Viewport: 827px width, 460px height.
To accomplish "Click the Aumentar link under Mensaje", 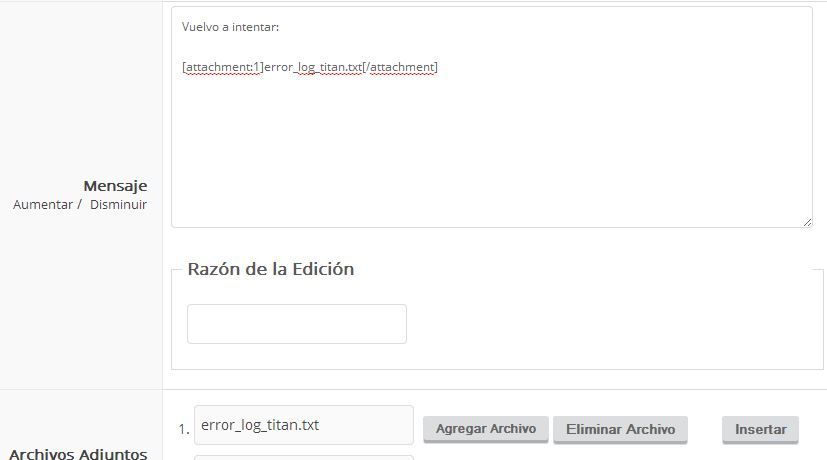I will click(43, 205).
